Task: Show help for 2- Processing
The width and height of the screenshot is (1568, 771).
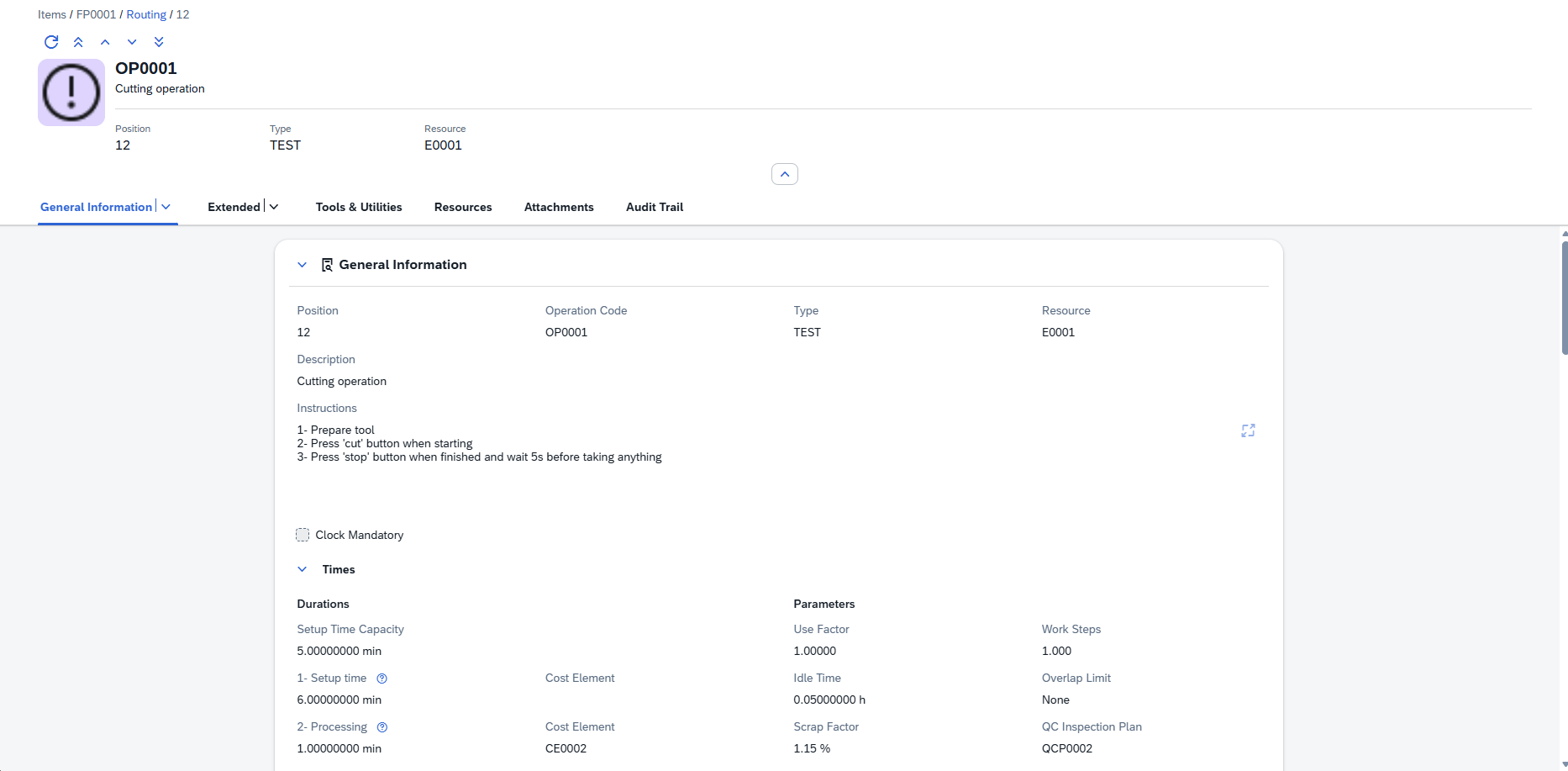Action: [382, 727]
